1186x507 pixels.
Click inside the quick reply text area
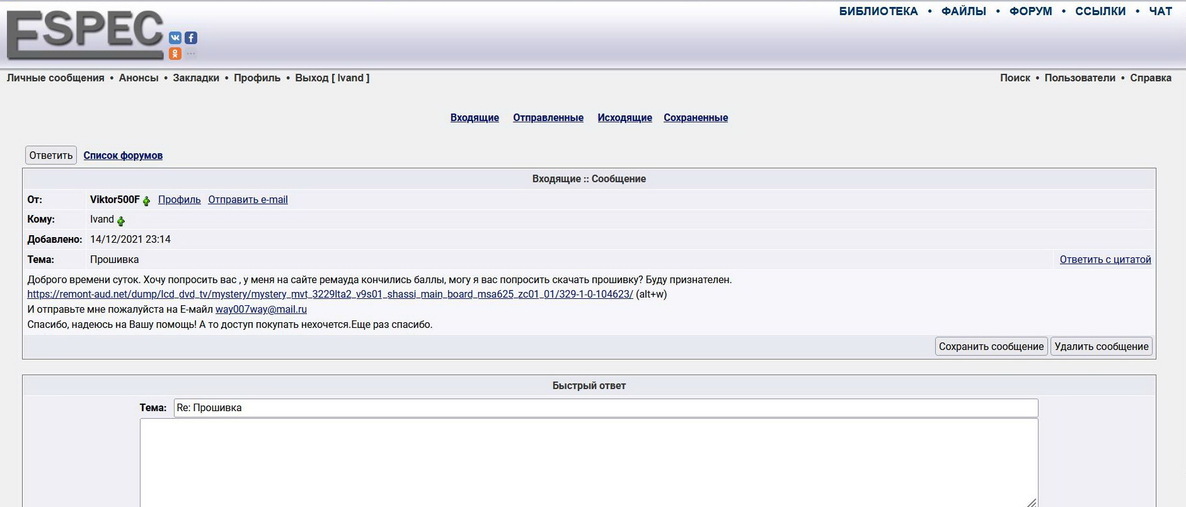pyautogui.click(x=588, y=460)
